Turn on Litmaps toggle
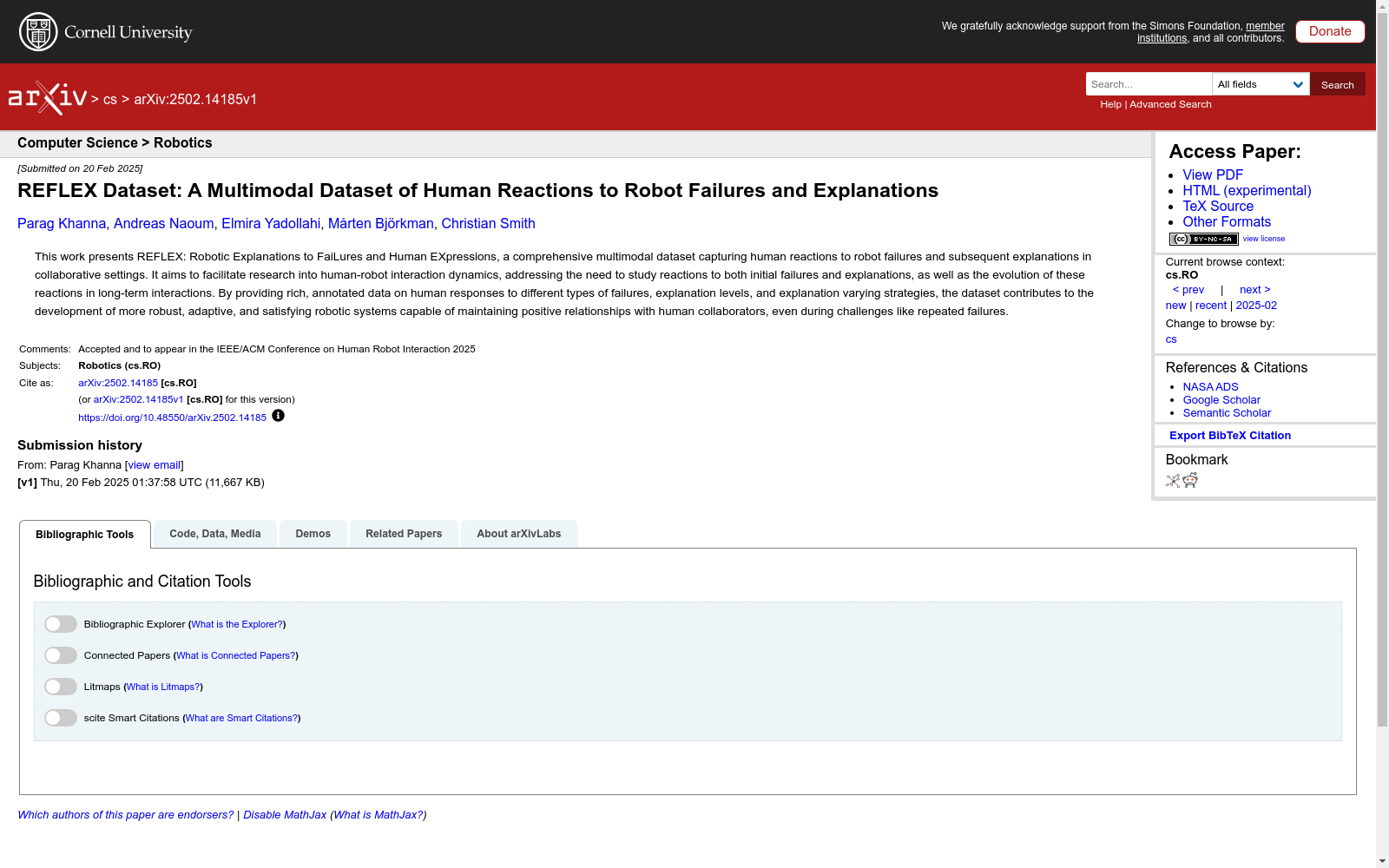Image resolution: width=1389 pixels, height=868 pixels. [61, 687]
